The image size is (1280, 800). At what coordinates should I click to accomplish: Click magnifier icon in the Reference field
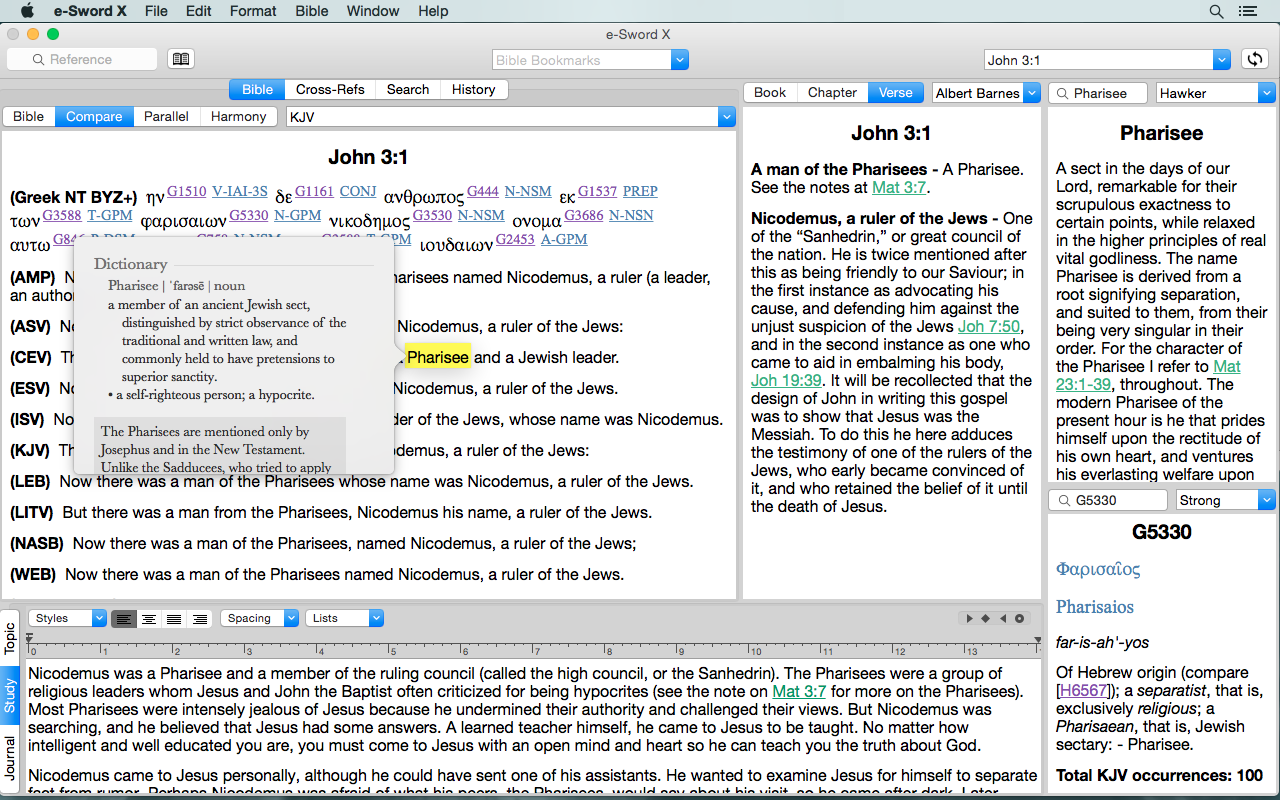tap(39, 60)
